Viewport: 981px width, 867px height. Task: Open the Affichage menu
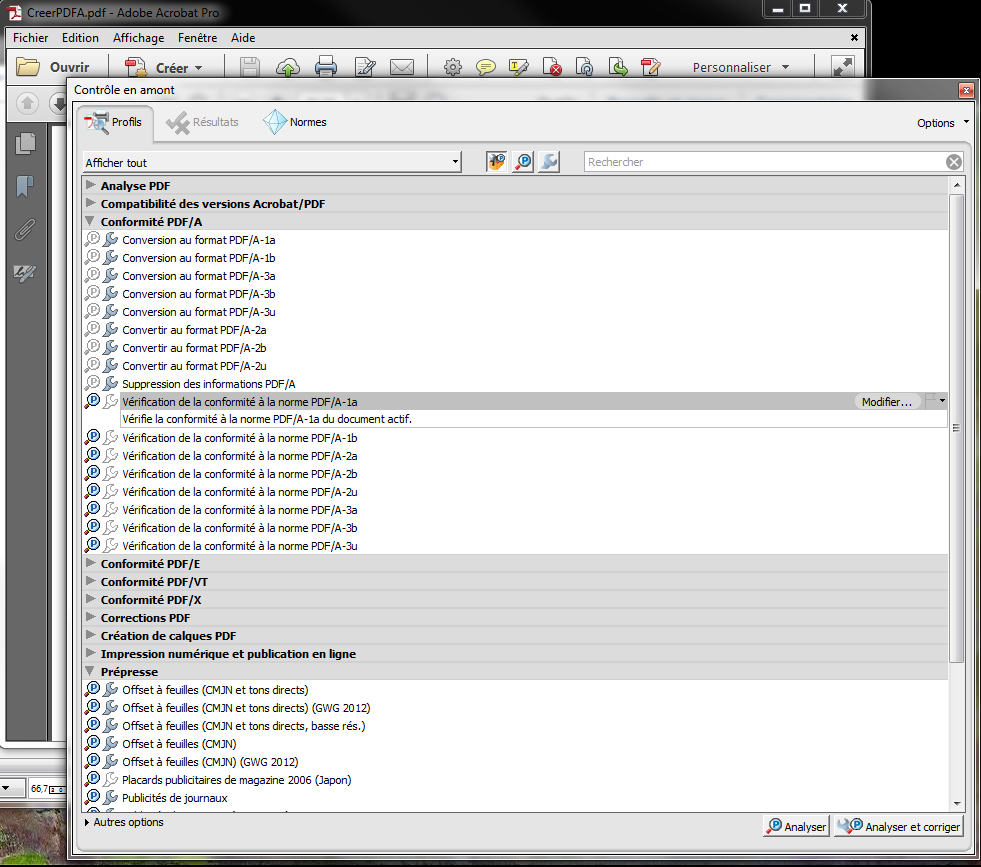pos(138,38)
